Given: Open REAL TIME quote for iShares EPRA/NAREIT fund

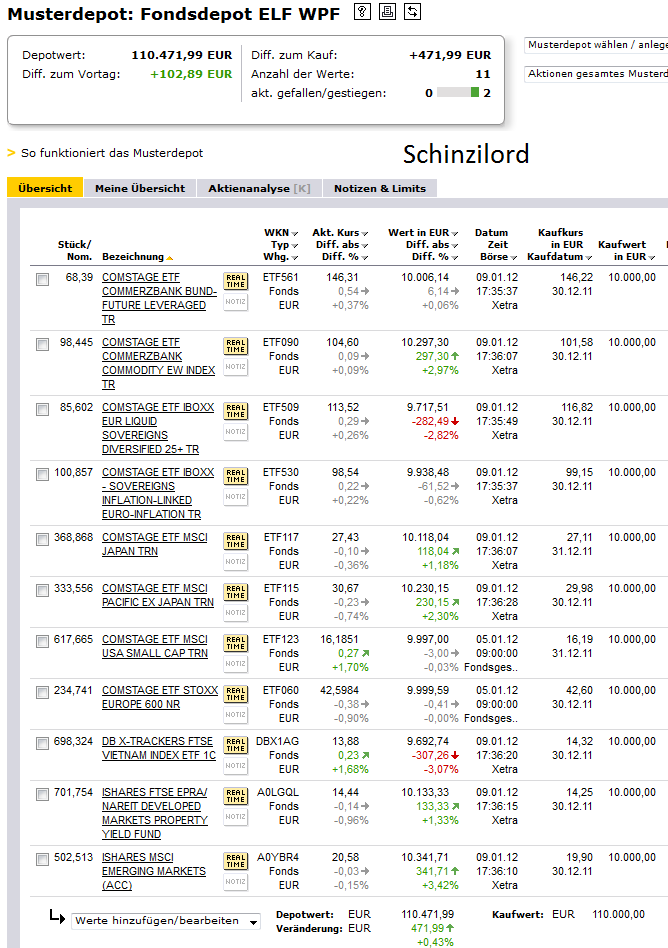Looking at the screenshot, I should (236, 796).
